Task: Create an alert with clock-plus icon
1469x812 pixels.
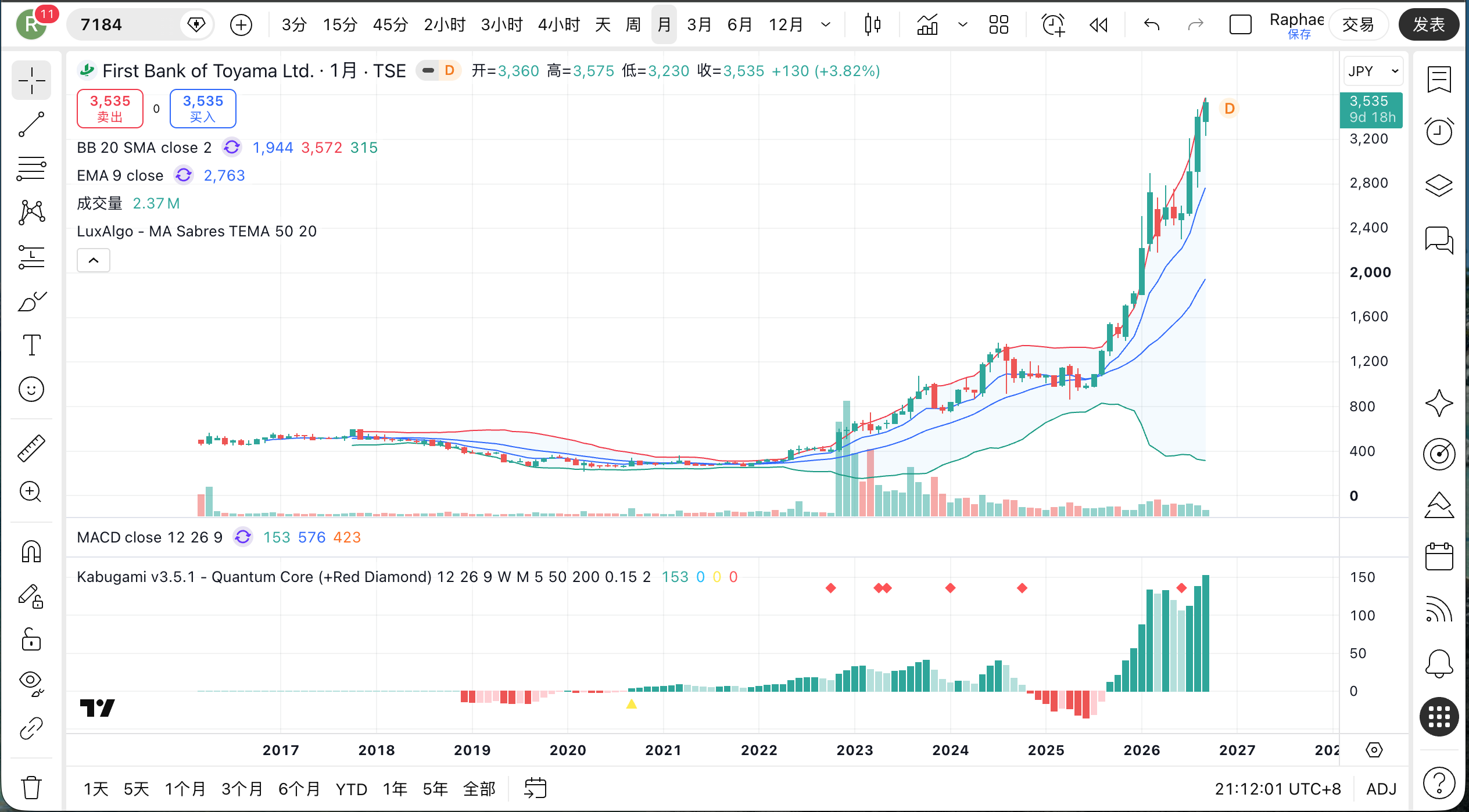Action: pyautogui.click(x=1054, y=25)
